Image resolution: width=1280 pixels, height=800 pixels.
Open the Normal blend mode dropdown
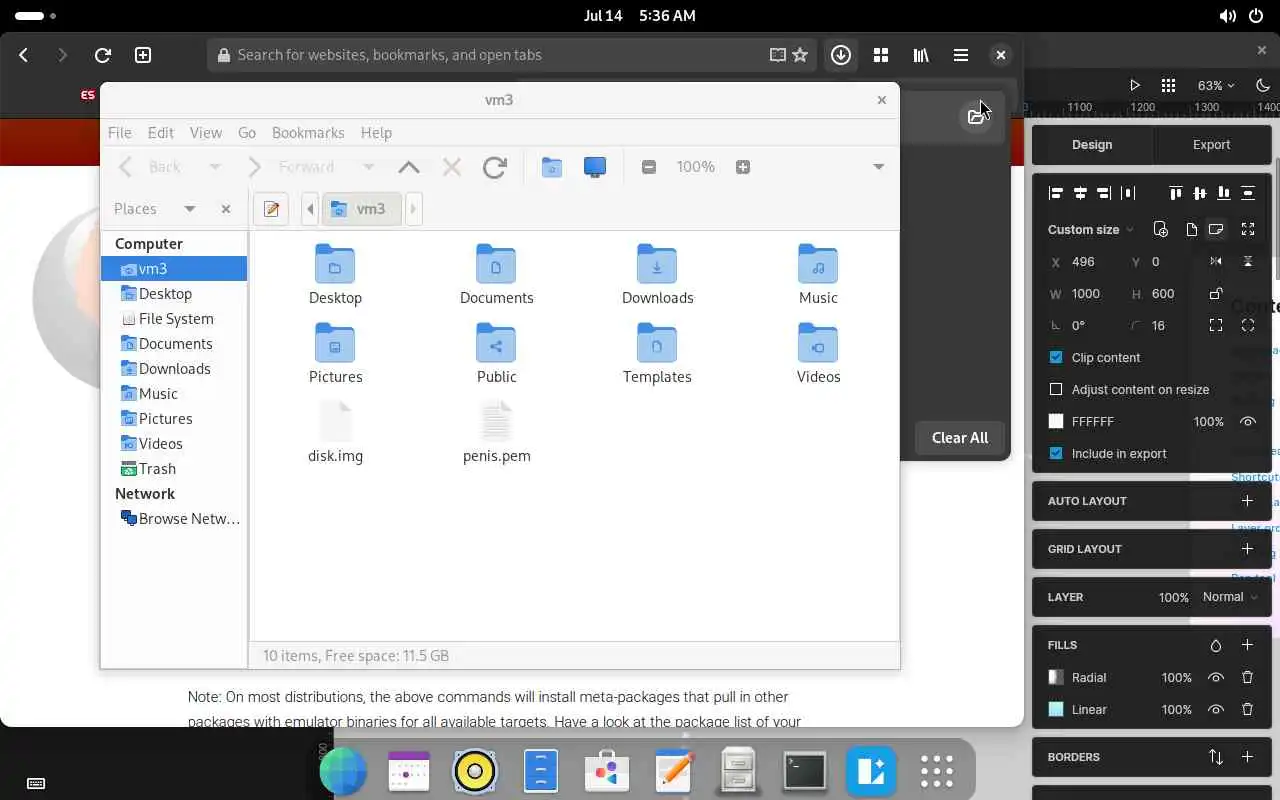point(1230,597)
